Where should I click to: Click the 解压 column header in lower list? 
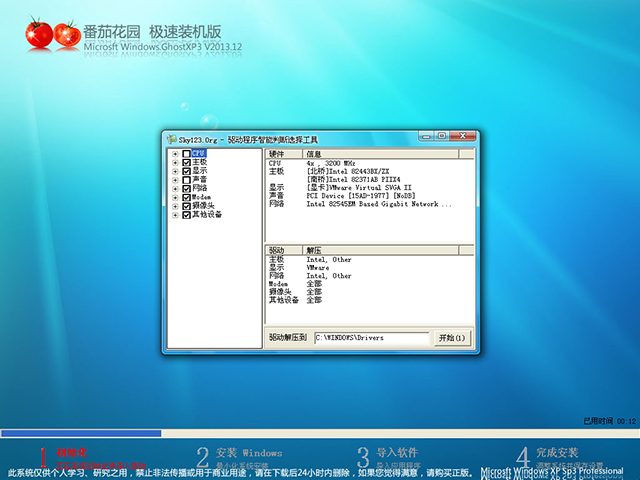pos(380,250)
